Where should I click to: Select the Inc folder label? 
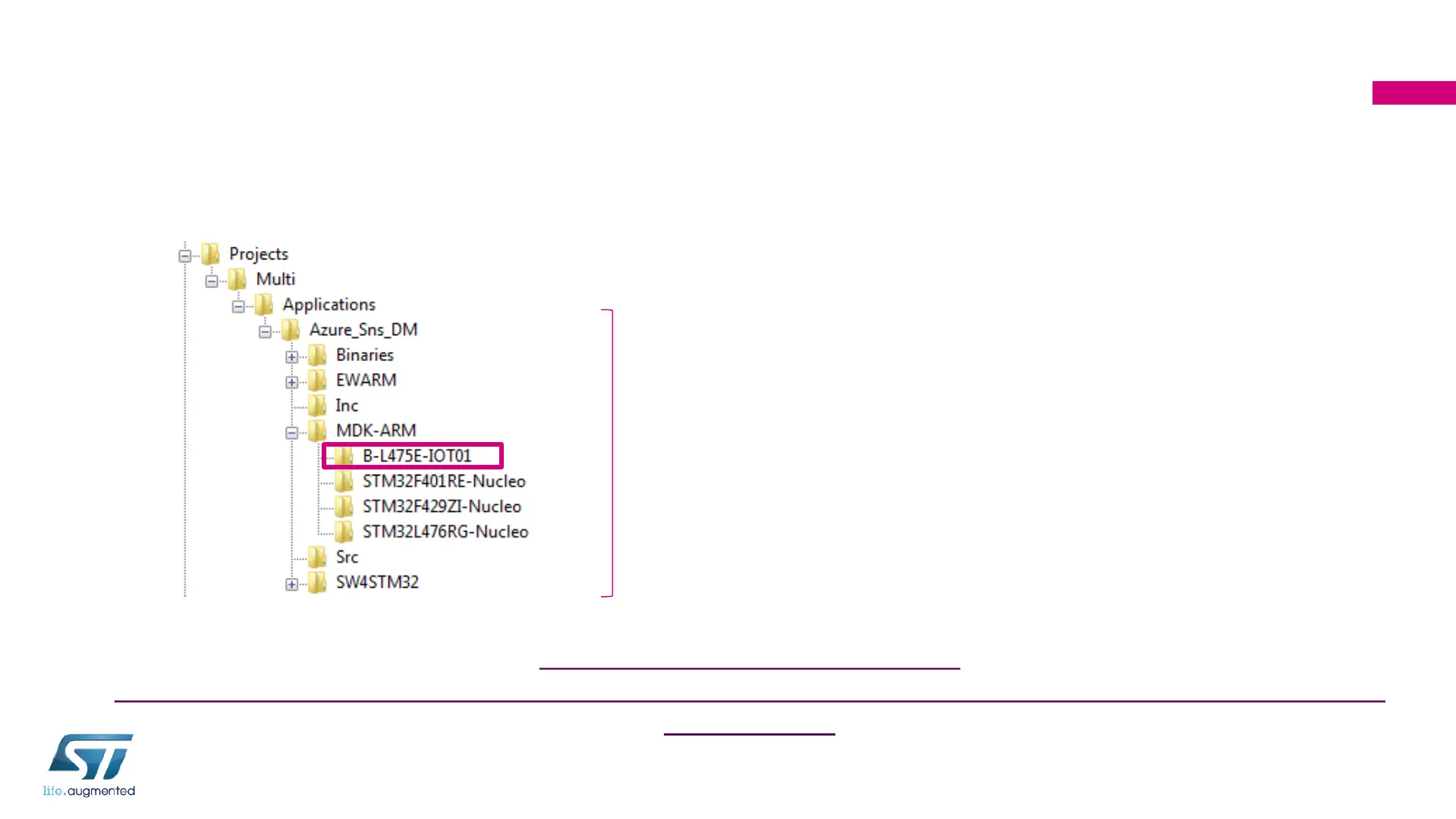pyautogui.click(x=347, y=406)
